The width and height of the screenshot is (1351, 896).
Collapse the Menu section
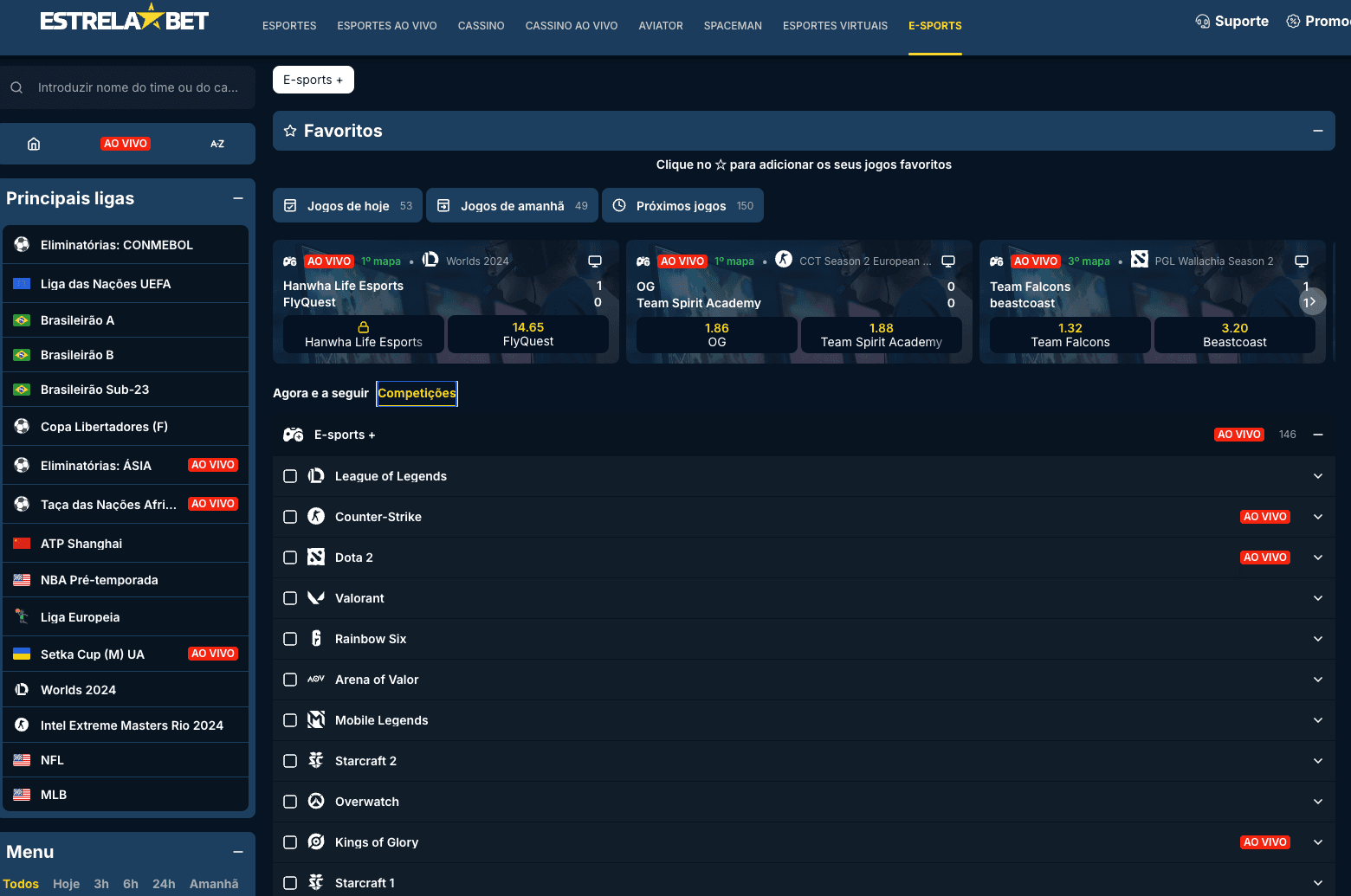pos(238,852)
